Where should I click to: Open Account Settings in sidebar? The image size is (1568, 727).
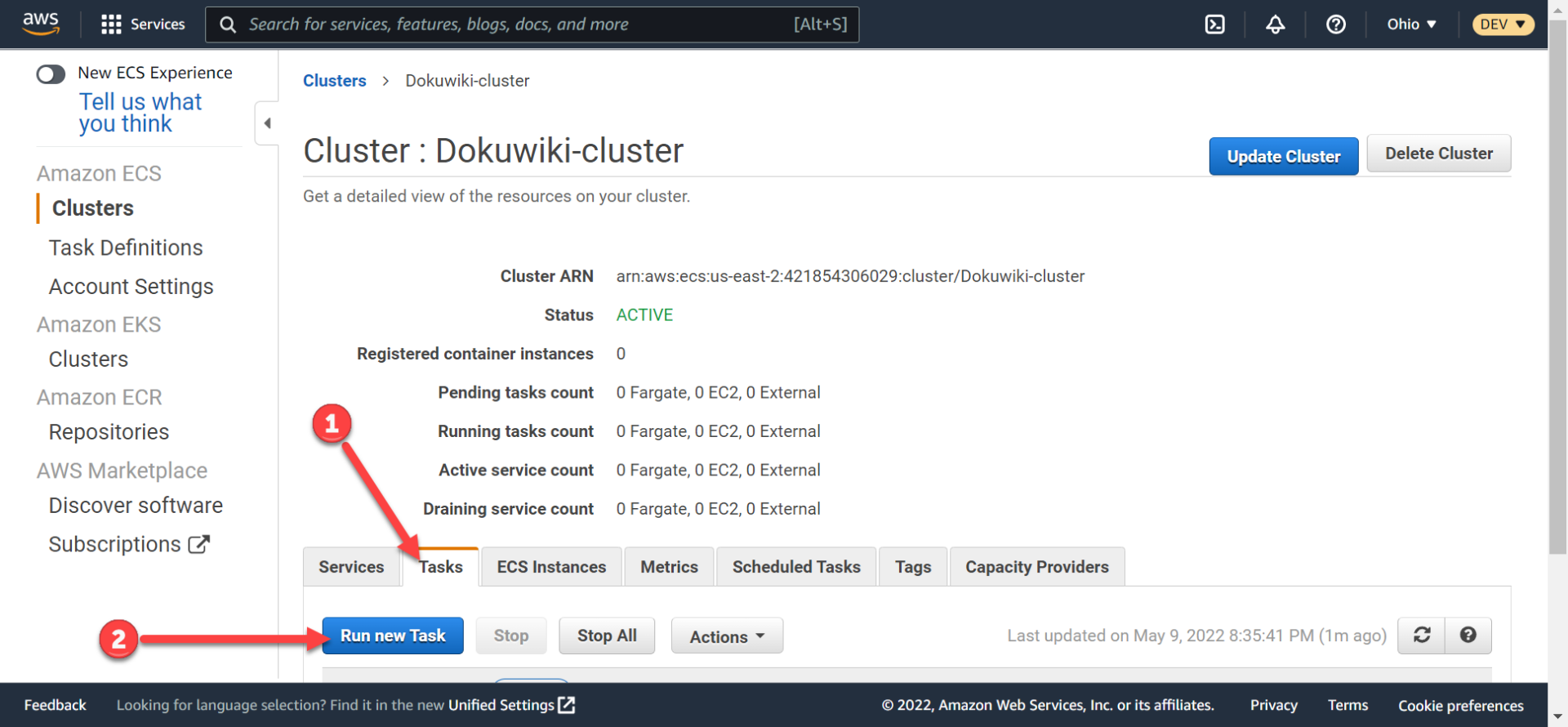pos(131,287)
